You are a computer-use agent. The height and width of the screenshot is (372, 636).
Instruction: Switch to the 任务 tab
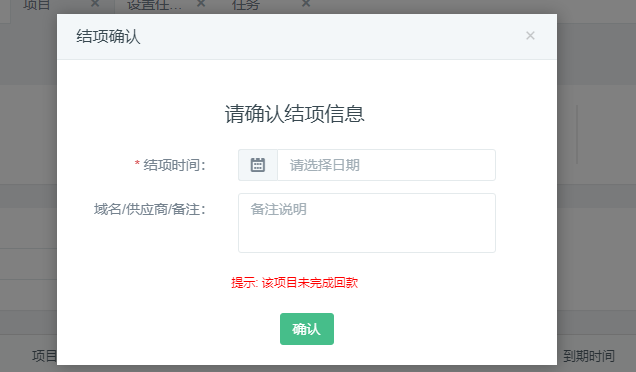click(246, 5)
